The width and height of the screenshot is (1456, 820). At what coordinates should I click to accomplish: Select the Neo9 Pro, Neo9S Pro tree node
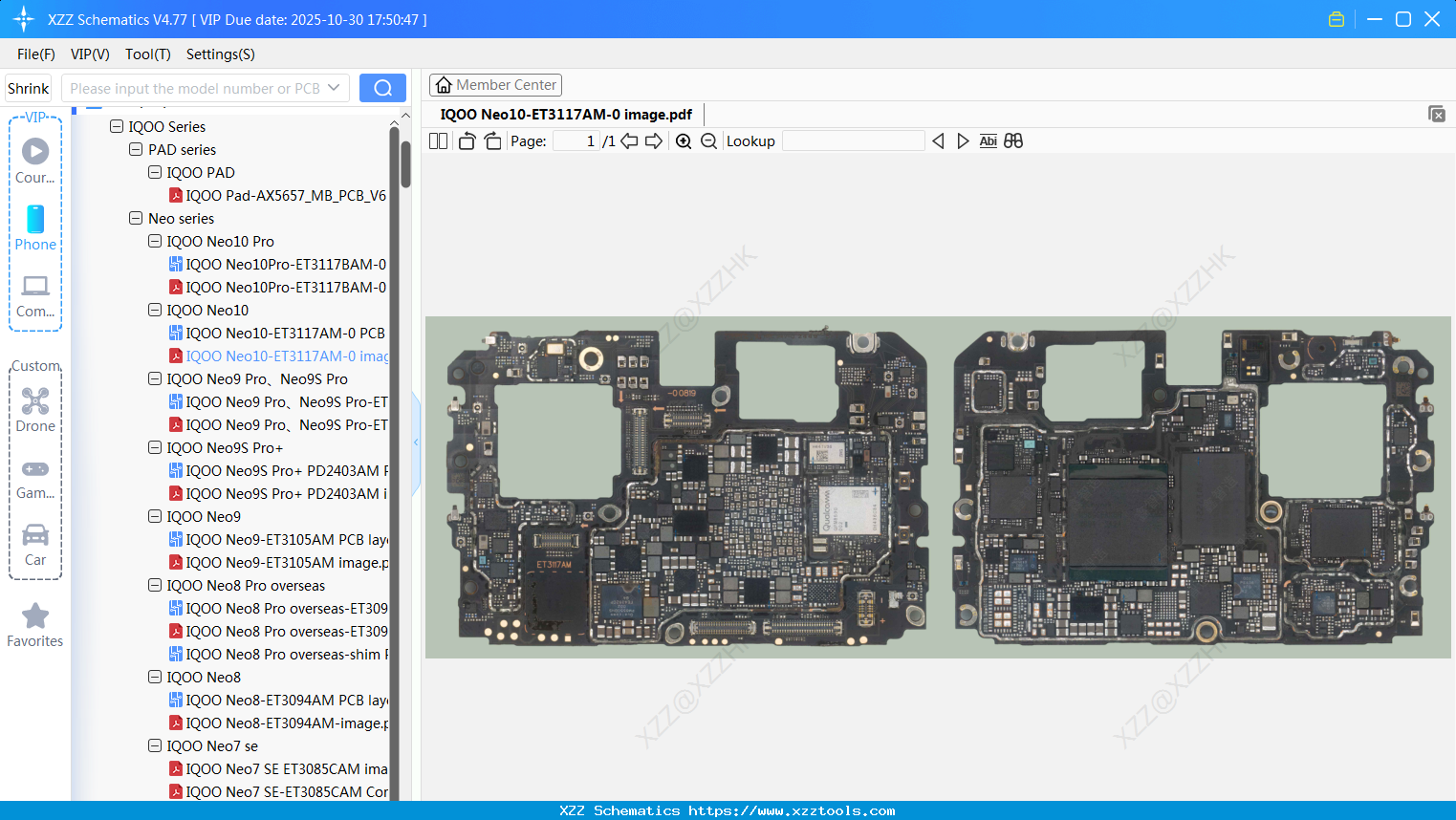click(257, 378)
